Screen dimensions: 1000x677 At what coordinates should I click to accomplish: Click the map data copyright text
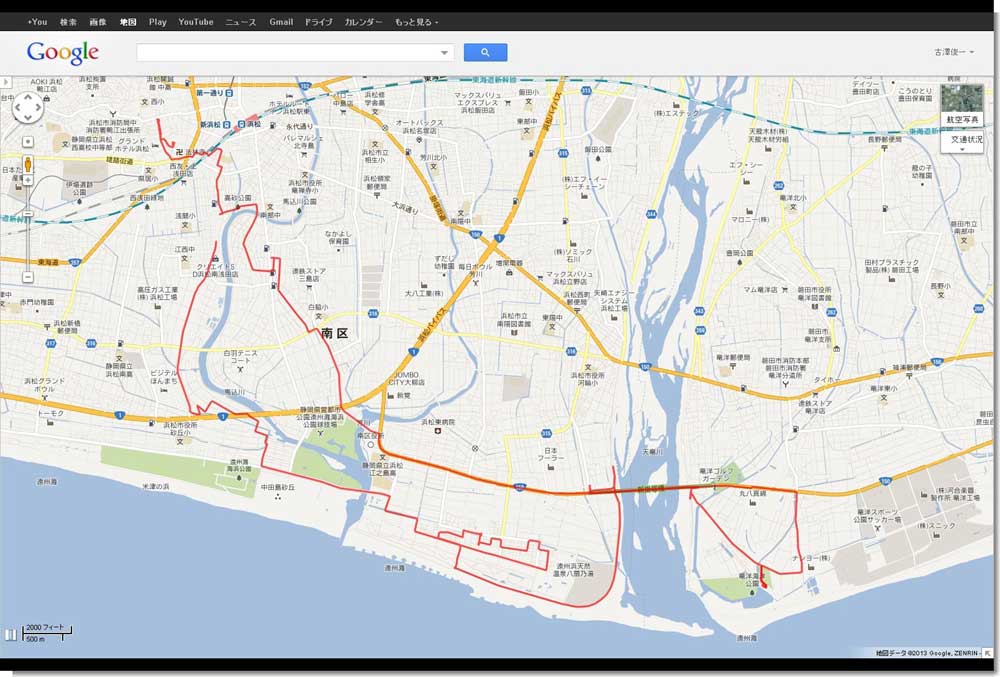coord(926,653)
